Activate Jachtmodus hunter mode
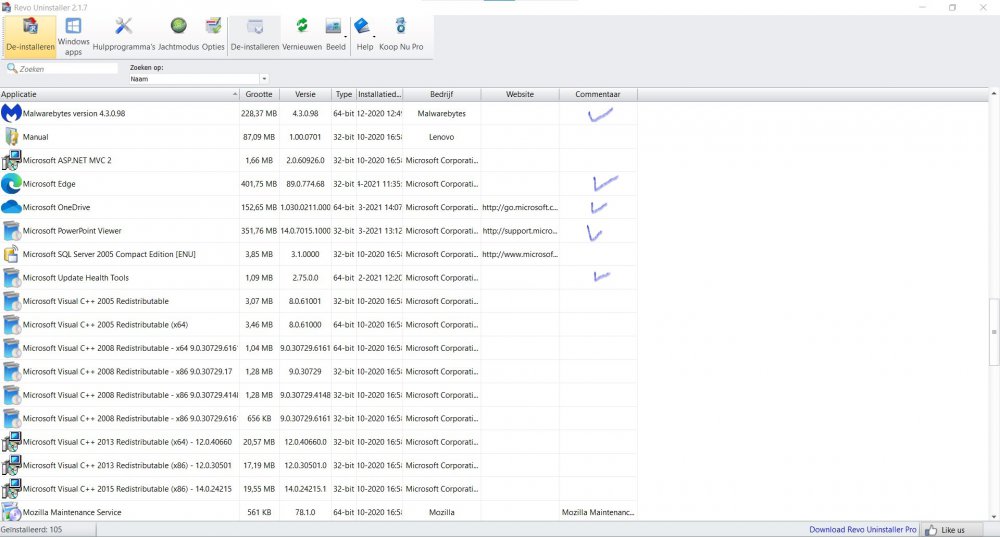 click(179, 35)
